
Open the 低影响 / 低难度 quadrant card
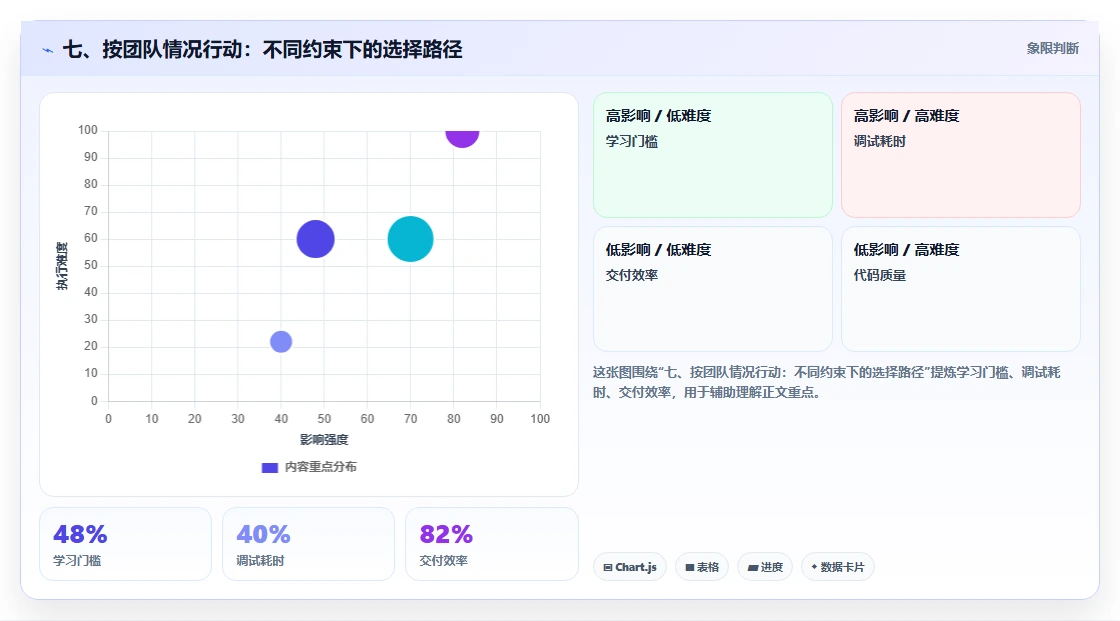coord(713,289)
